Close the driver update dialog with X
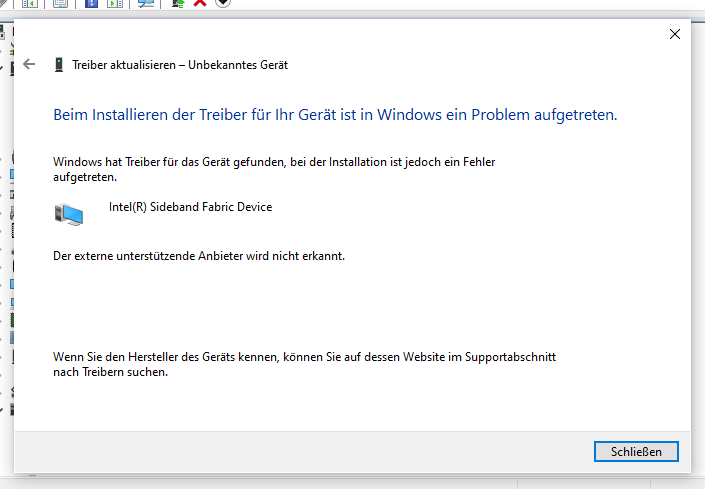 [x=674, y=34]
